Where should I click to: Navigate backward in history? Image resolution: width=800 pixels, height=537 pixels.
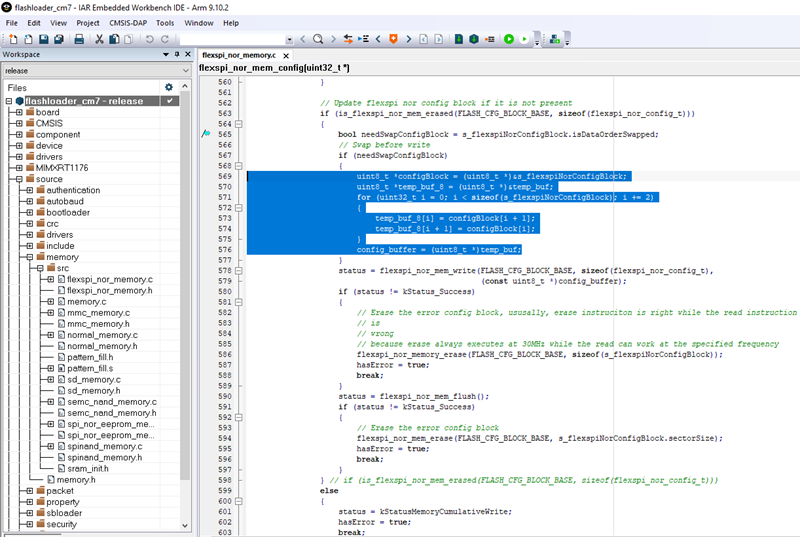tap(423, 39)
